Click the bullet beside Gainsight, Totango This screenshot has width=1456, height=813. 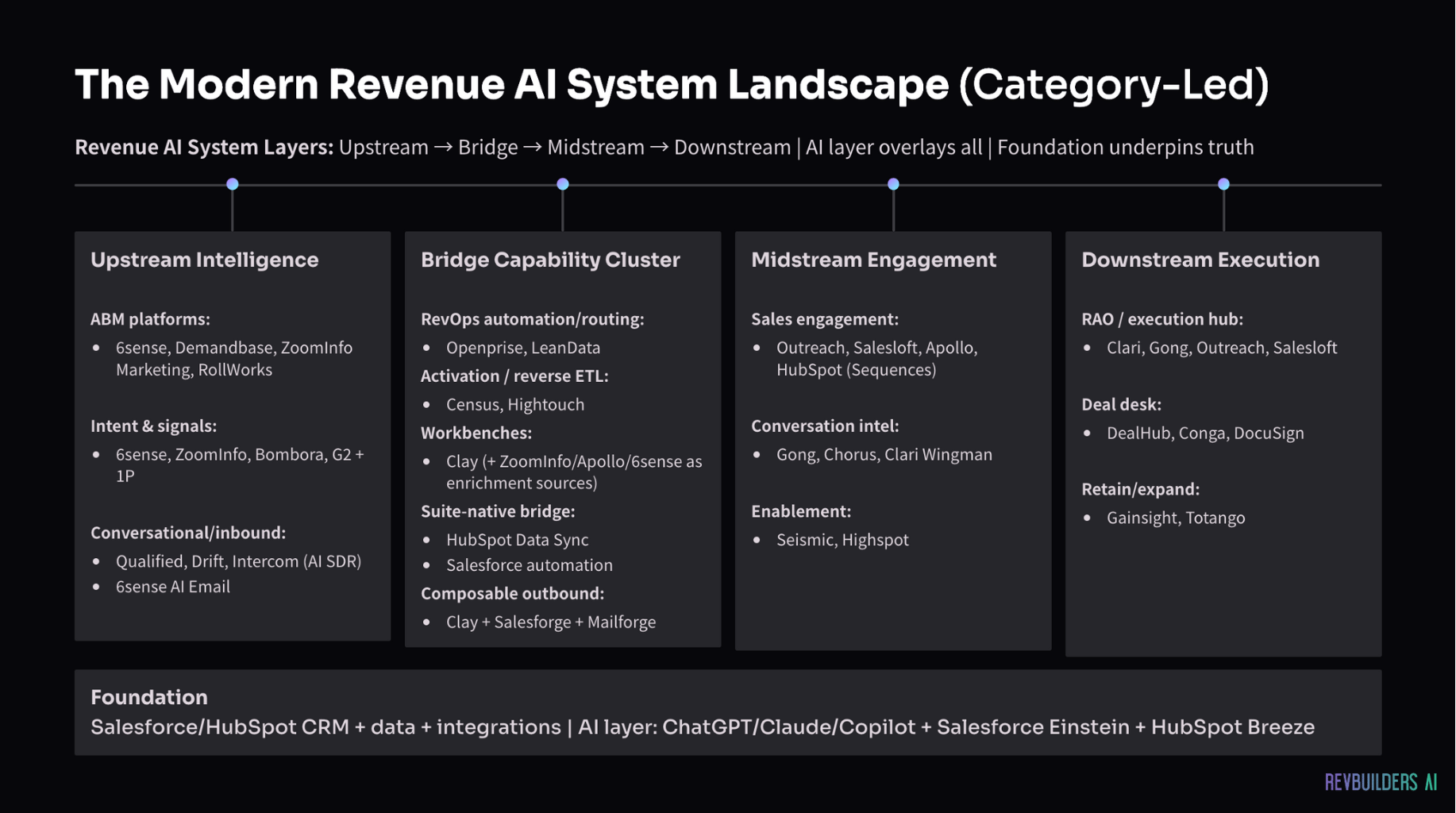[1088, 518]
